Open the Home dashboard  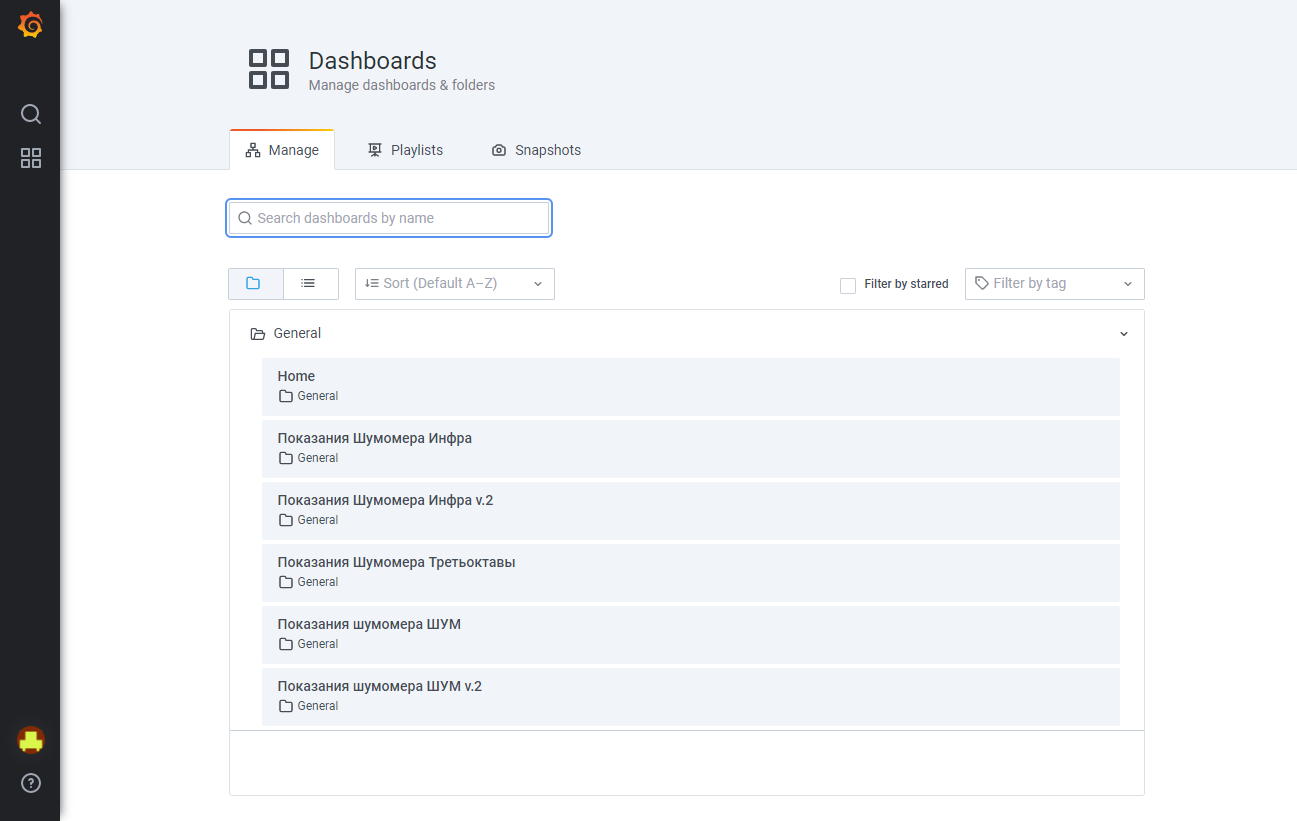(296, 377)
